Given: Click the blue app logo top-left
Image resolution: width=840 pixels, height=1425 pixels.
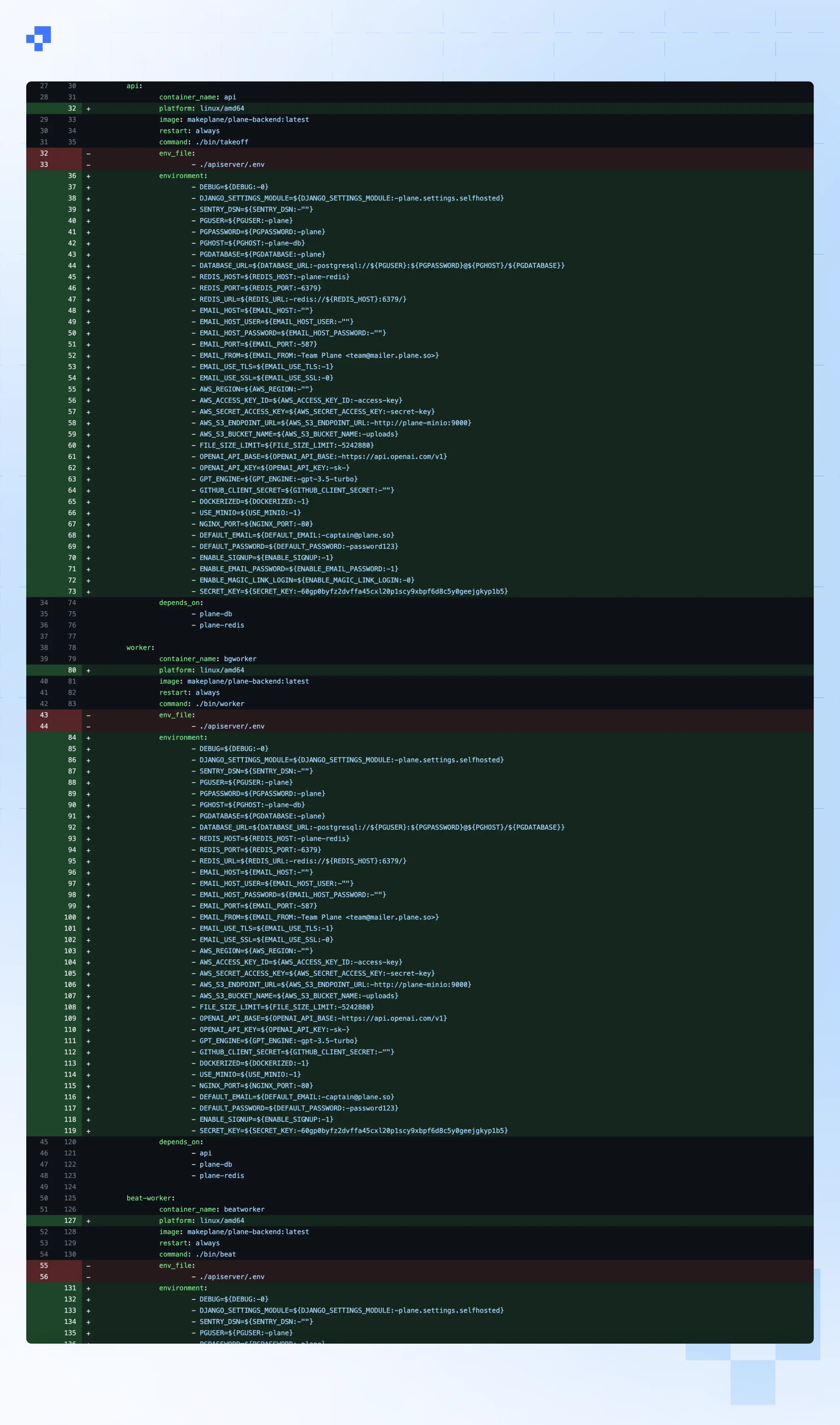Looking at the screenshot, I should coord(38,38).
